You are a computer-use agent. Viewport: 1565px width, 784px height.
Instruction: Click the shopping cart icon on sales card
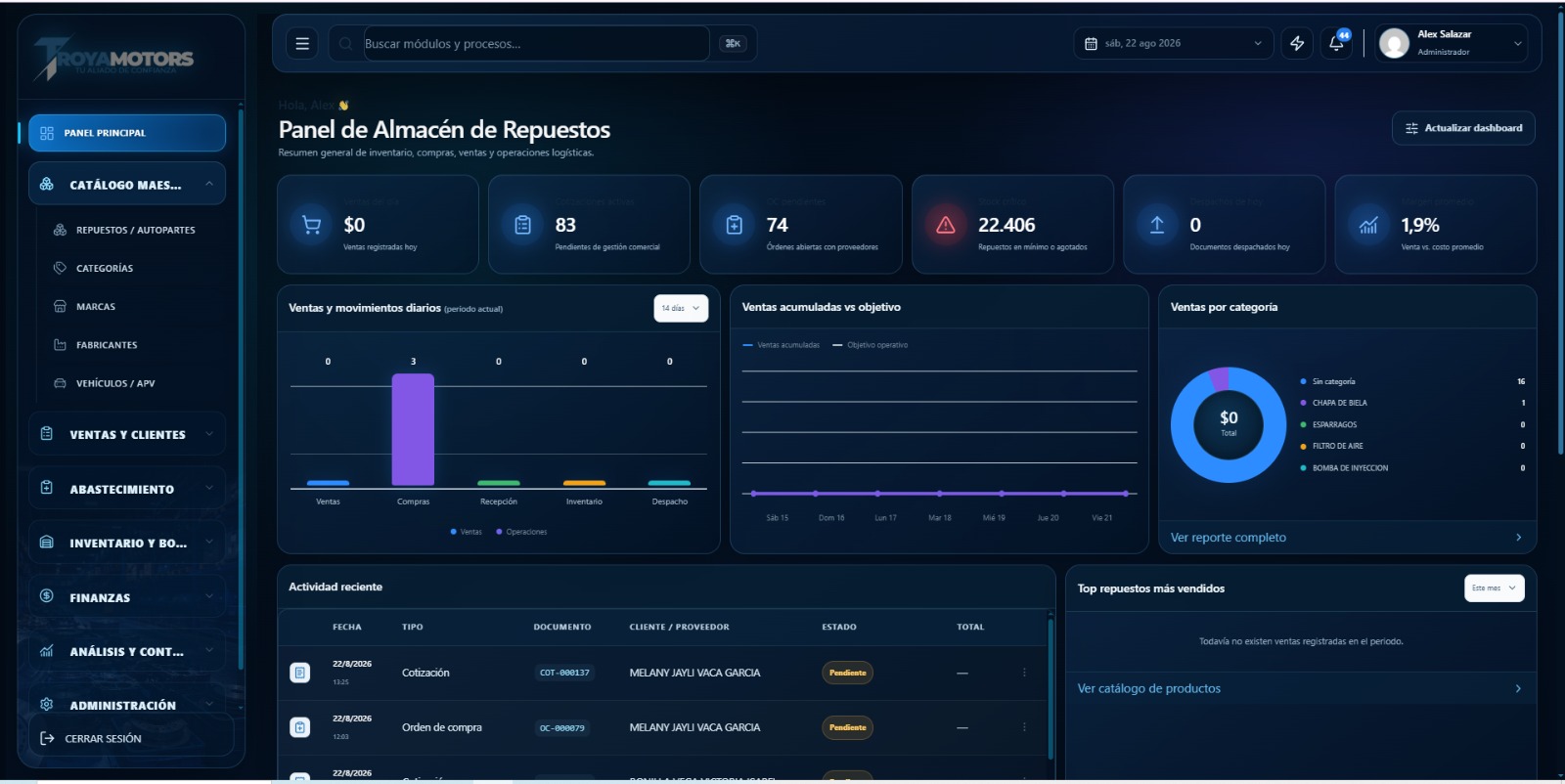[312, 225]
